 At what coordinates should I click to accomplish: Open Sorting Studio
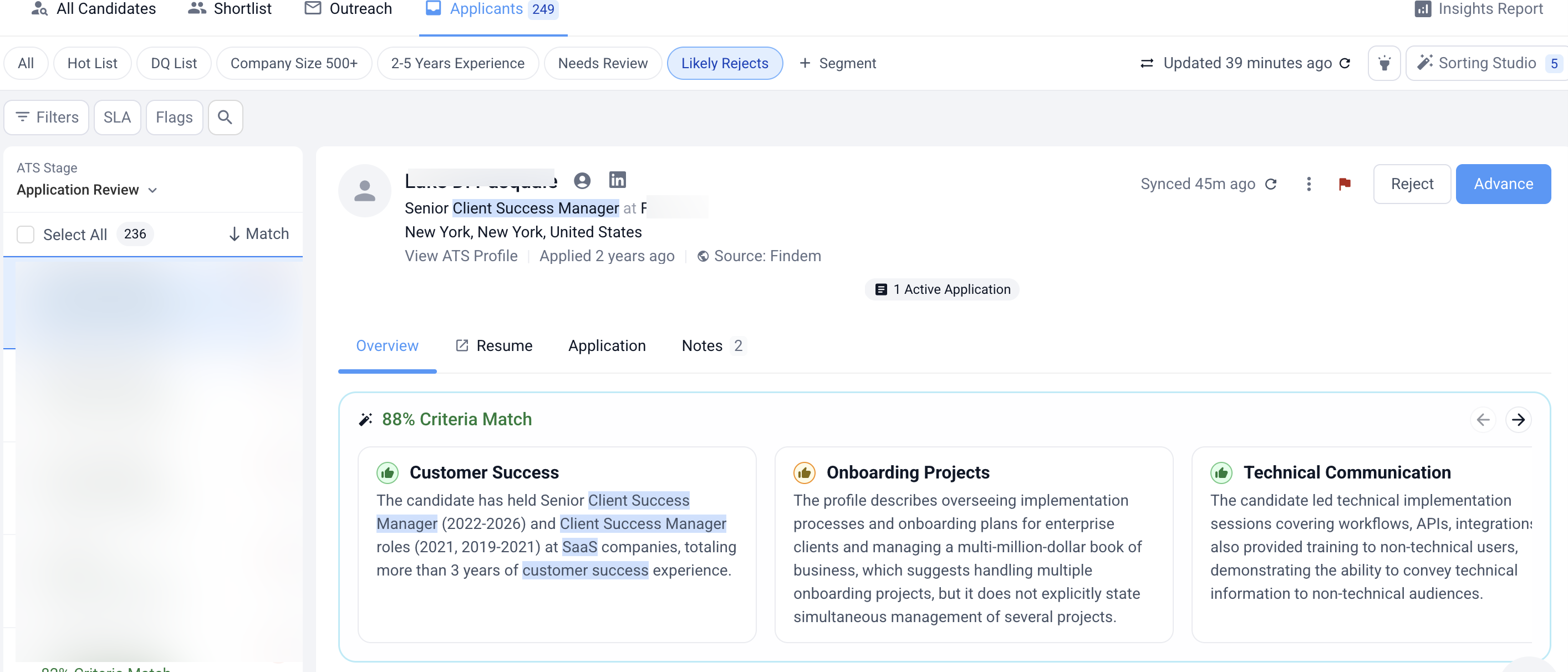[x=1486, y=63]
